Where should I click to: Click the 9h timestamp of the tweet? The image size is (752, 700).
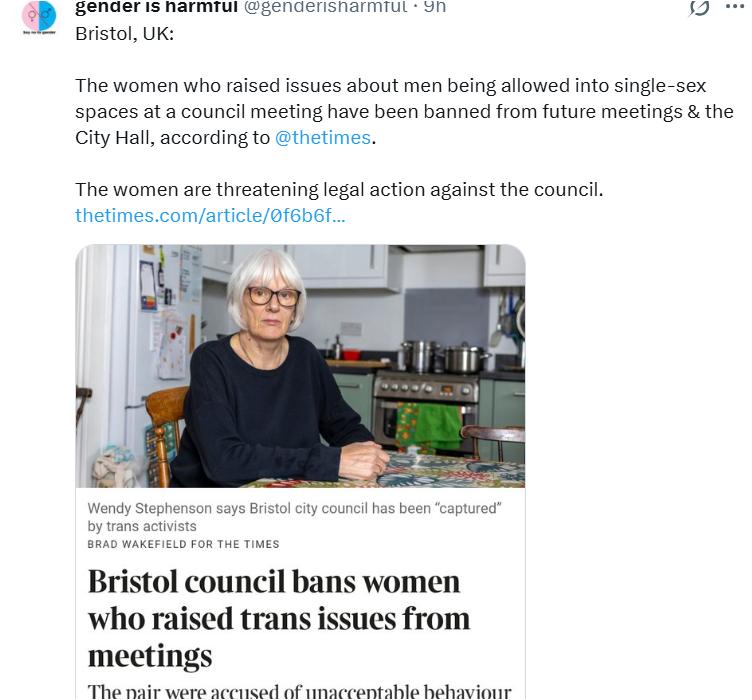(435, 7)
